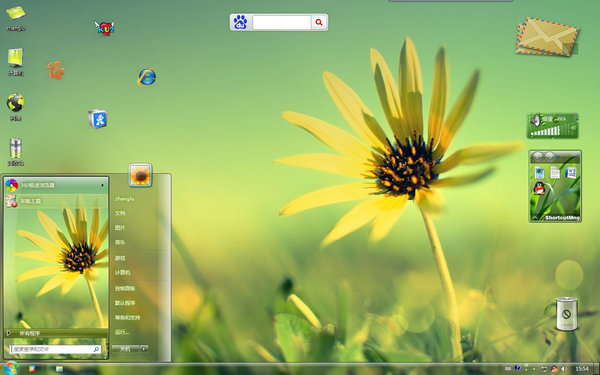Open Help and Support (帮助和支持)
Screen dimensions: 600x375
pos(127,318)
